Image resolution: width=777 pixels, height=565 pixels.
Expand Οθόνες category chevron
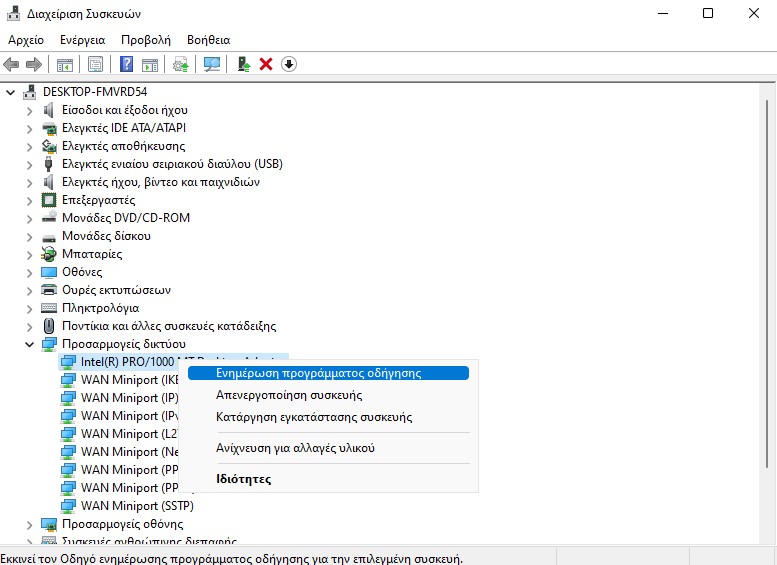29,273
